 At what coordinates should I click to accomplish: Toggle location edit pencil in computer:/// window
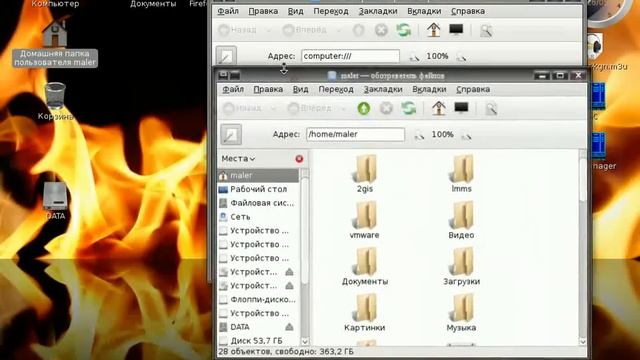pos(226,56)
